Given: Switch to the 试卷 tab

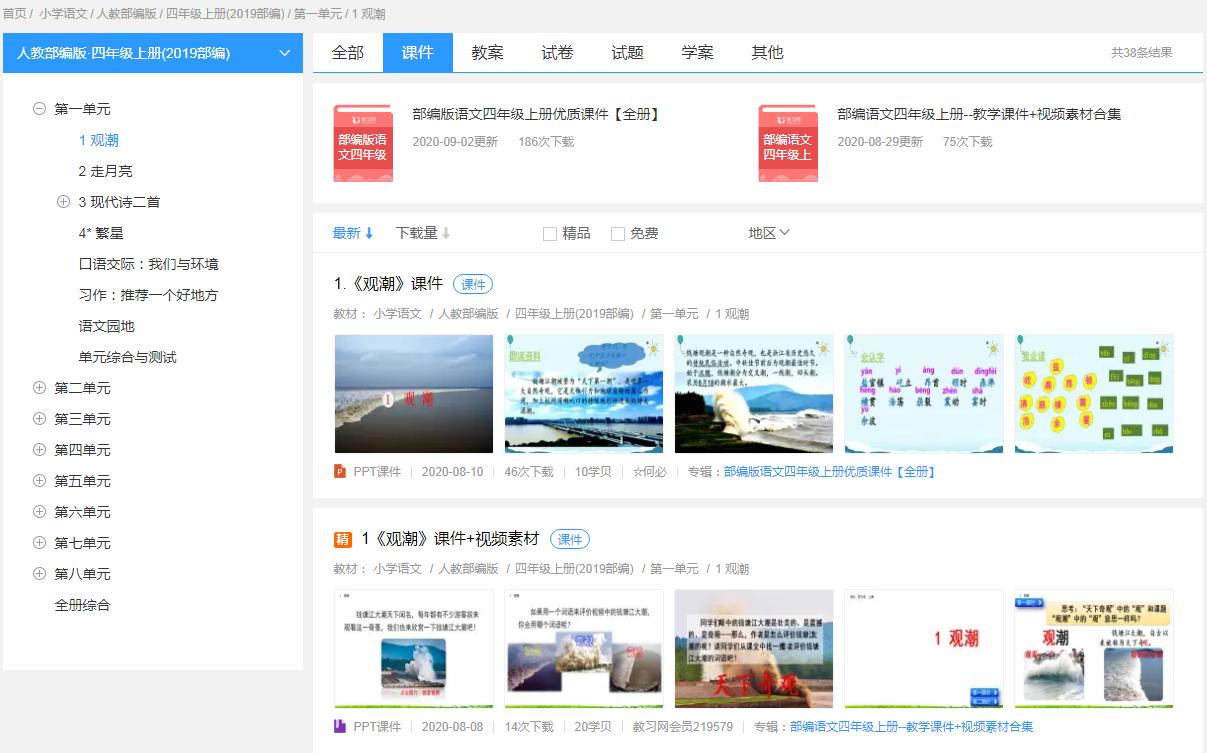Looking at the screenshot, I should point(557,52).
